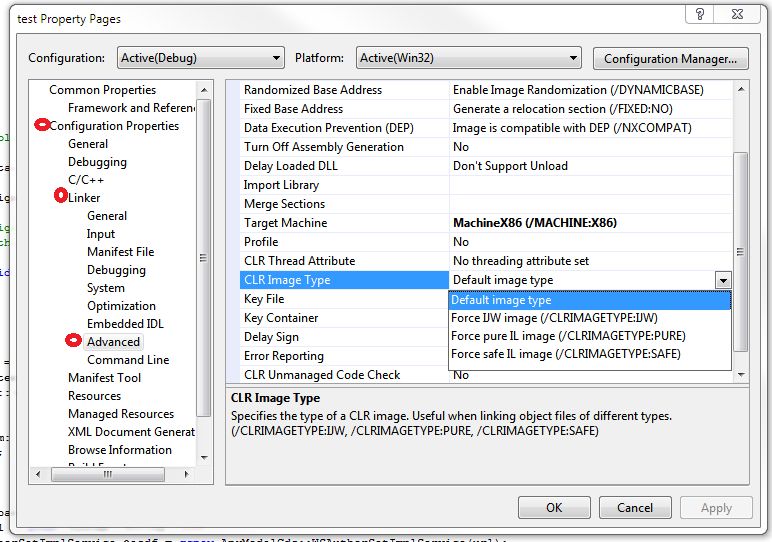This screenshot has height=542, width=772.
Task: Click the property grid vertical scrollbar thumb
Action: tap(740, 252)
